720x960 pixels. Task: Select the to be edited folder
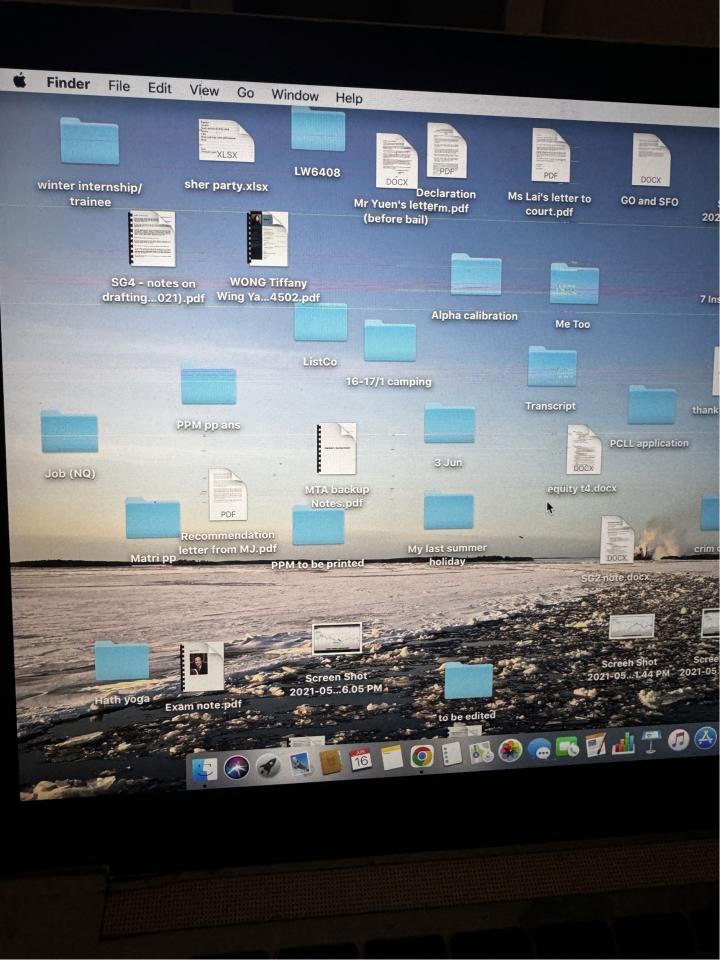(x=468, y=681)
